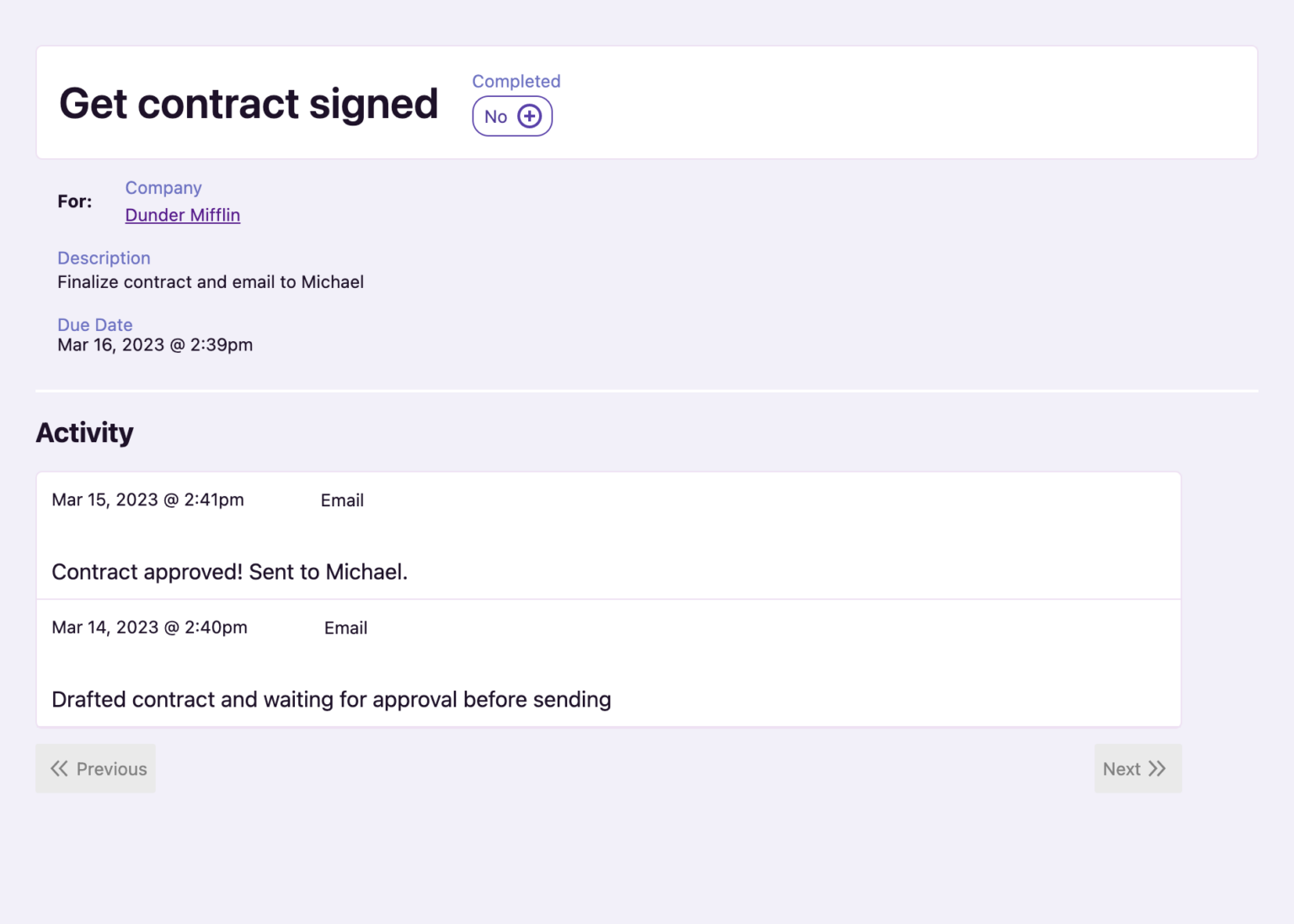Click the double left chevron icon
The height and width of the screenshot is (924, 1294).
[59, 768]
